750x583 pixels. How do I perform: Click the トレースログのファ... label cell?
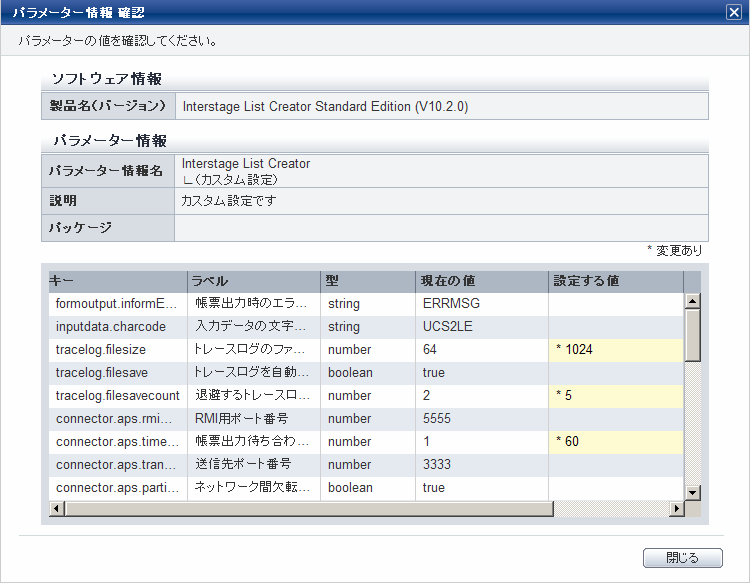click(x=254, y=350)
